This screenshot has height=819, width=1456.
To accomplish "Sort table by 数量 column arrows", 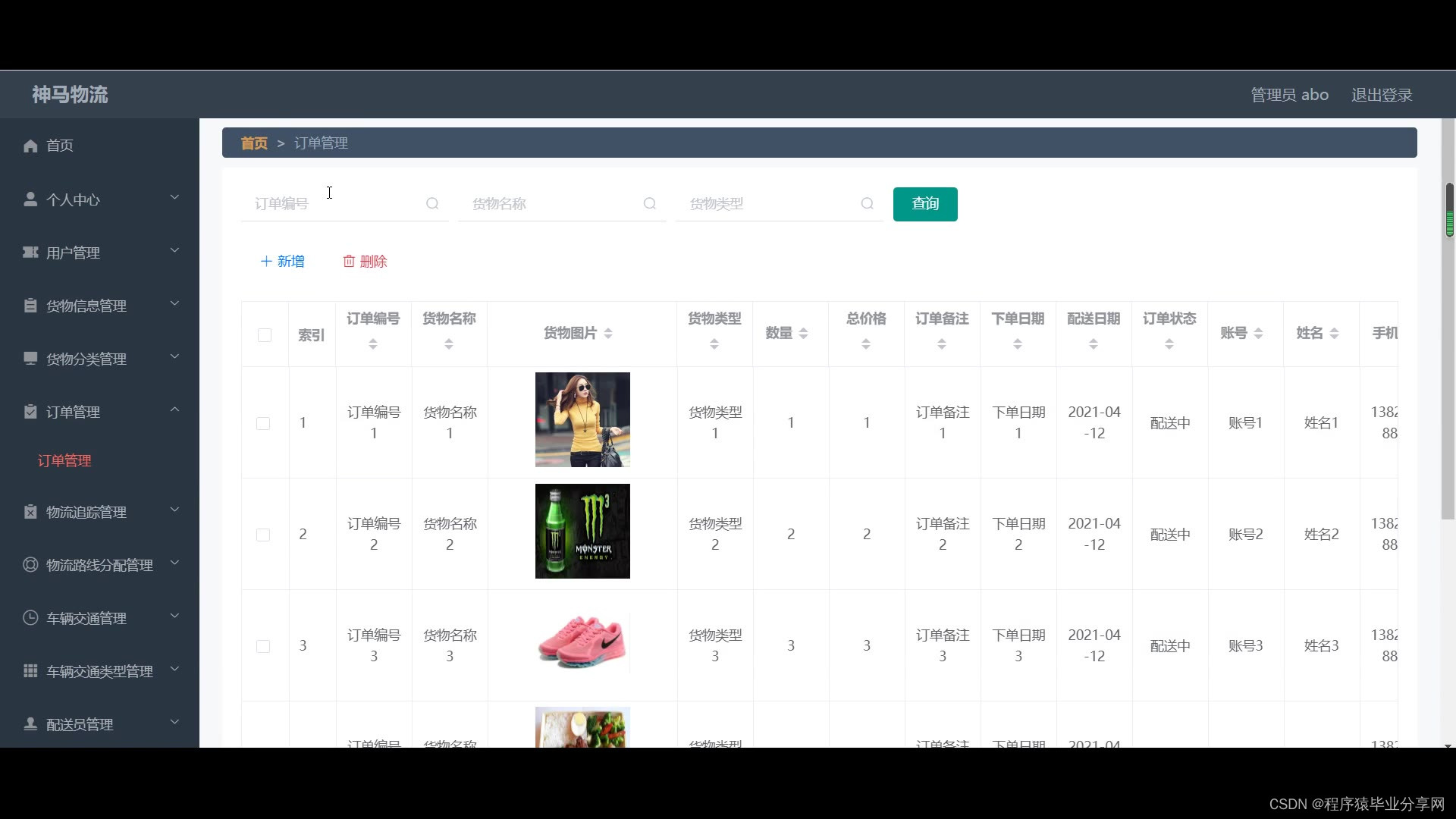I will [803, 334].
